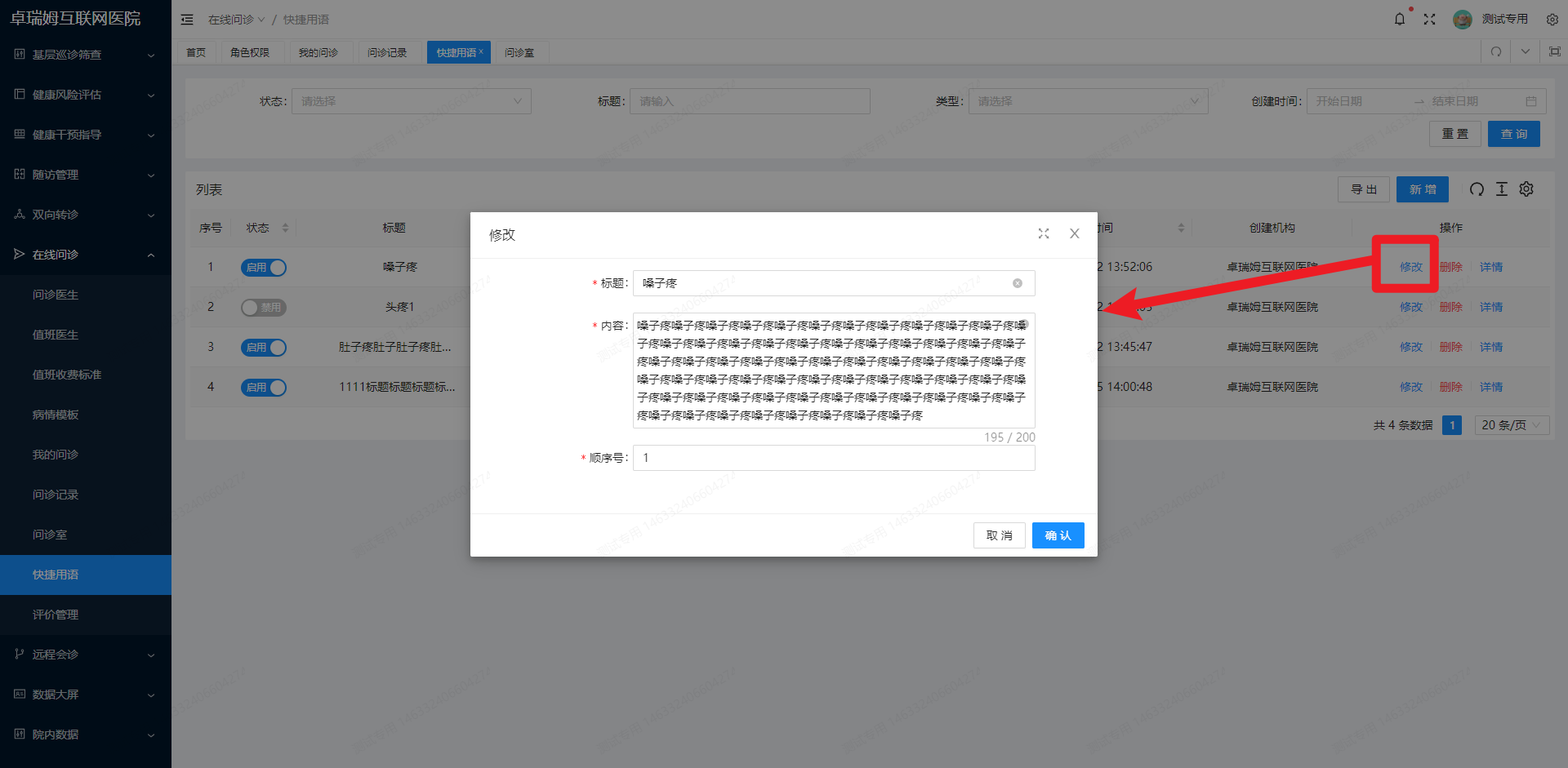The image size is (1568, 768).
Task: Maximize the 修改 dialog
Action: (1044, 233)
